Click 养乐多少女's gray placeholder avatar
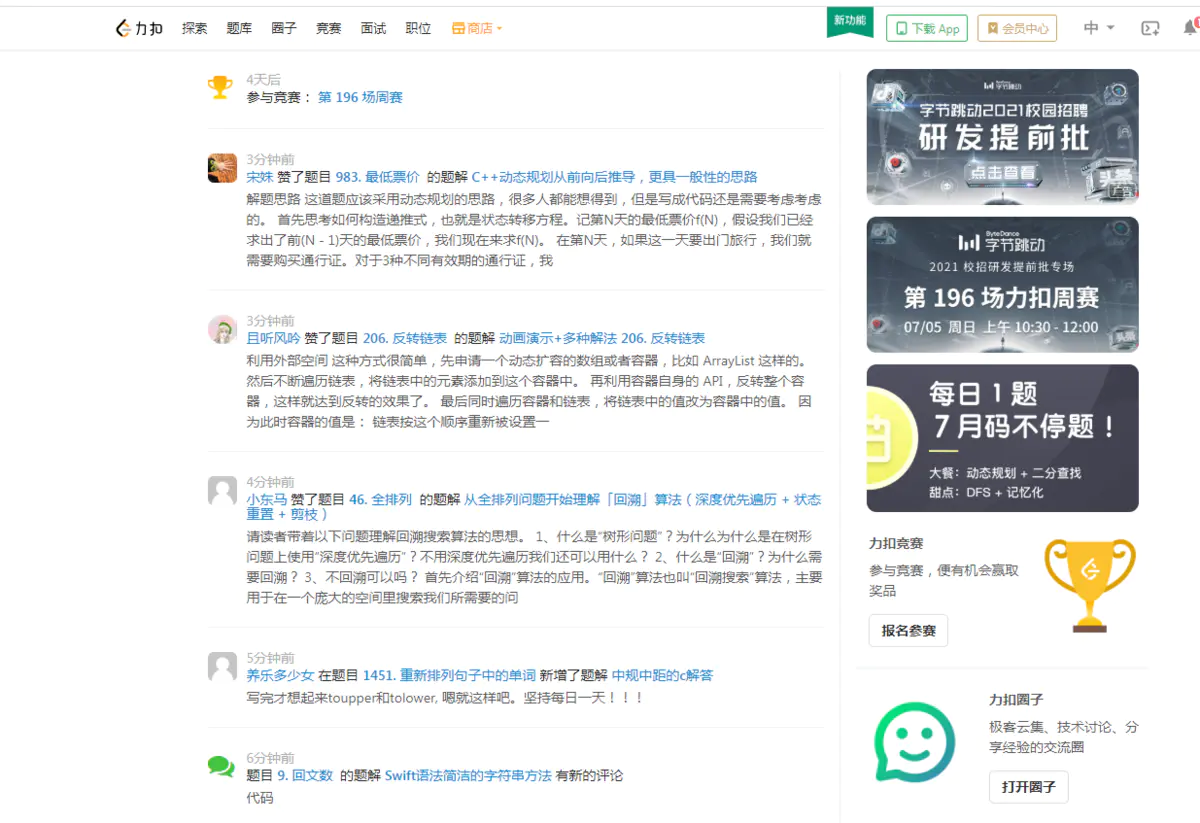 pos(222,666)
